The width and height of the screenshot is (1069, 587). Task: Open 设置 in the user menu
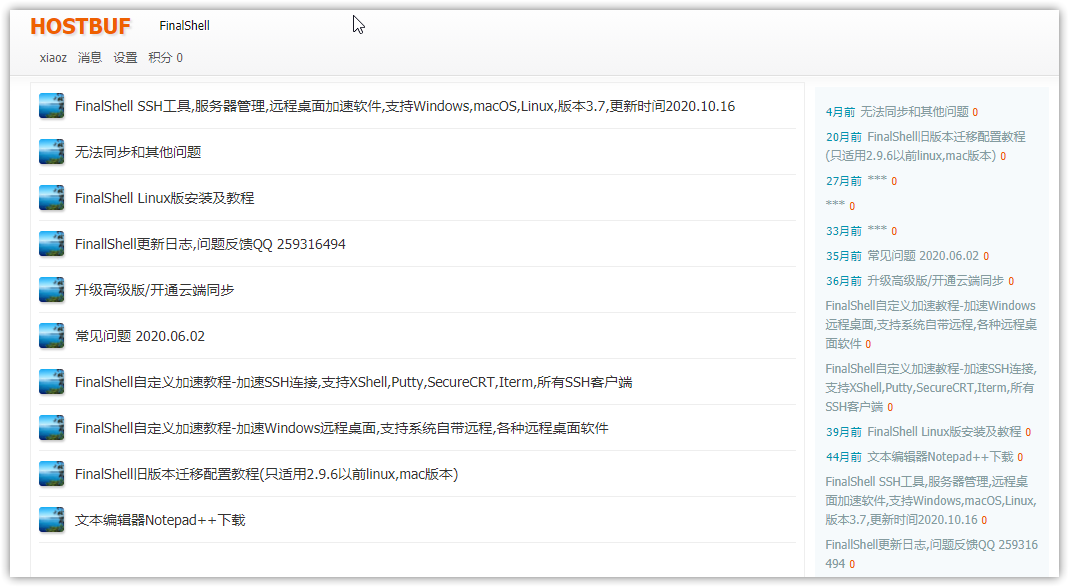pyautogui.click(x=125, y=58)
